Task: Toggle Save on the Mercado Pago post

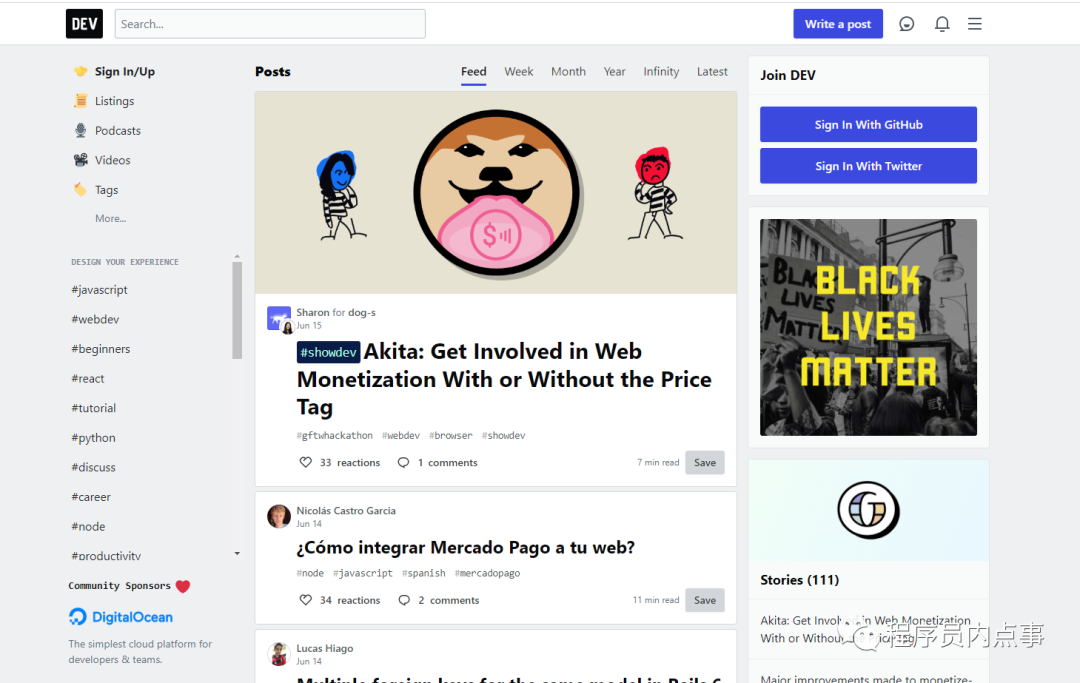Action: click(x=705, y=600)
